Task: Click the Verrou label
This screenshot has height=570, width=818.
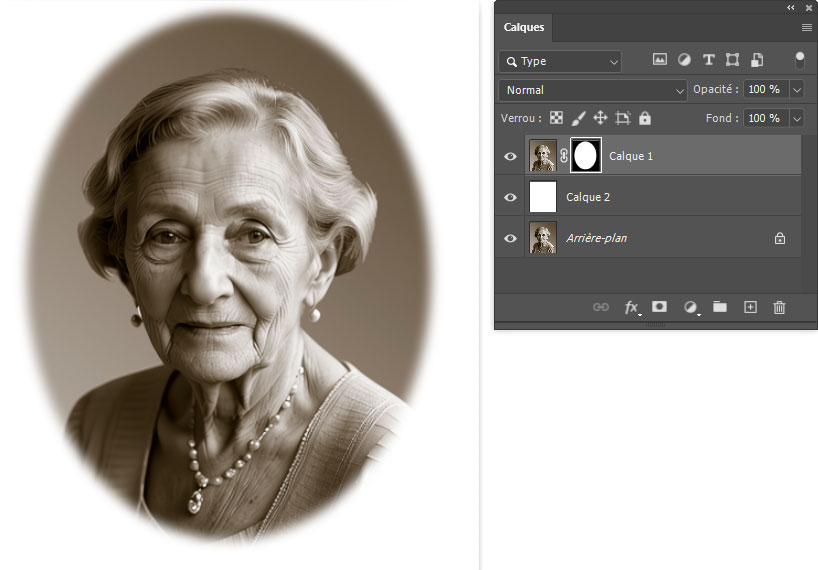Action: [521, 118]
